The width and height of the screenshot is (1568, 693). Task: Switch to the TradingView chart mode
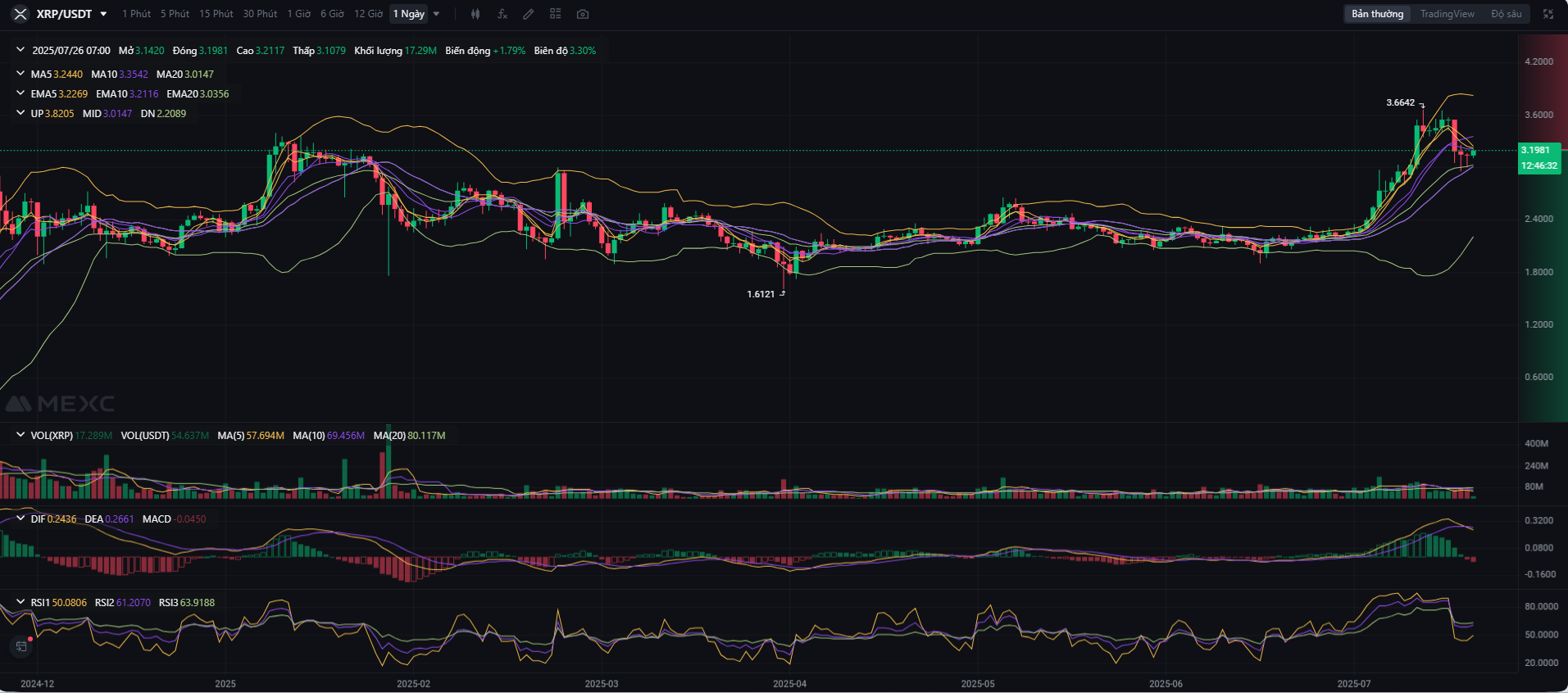[1448, 14]
